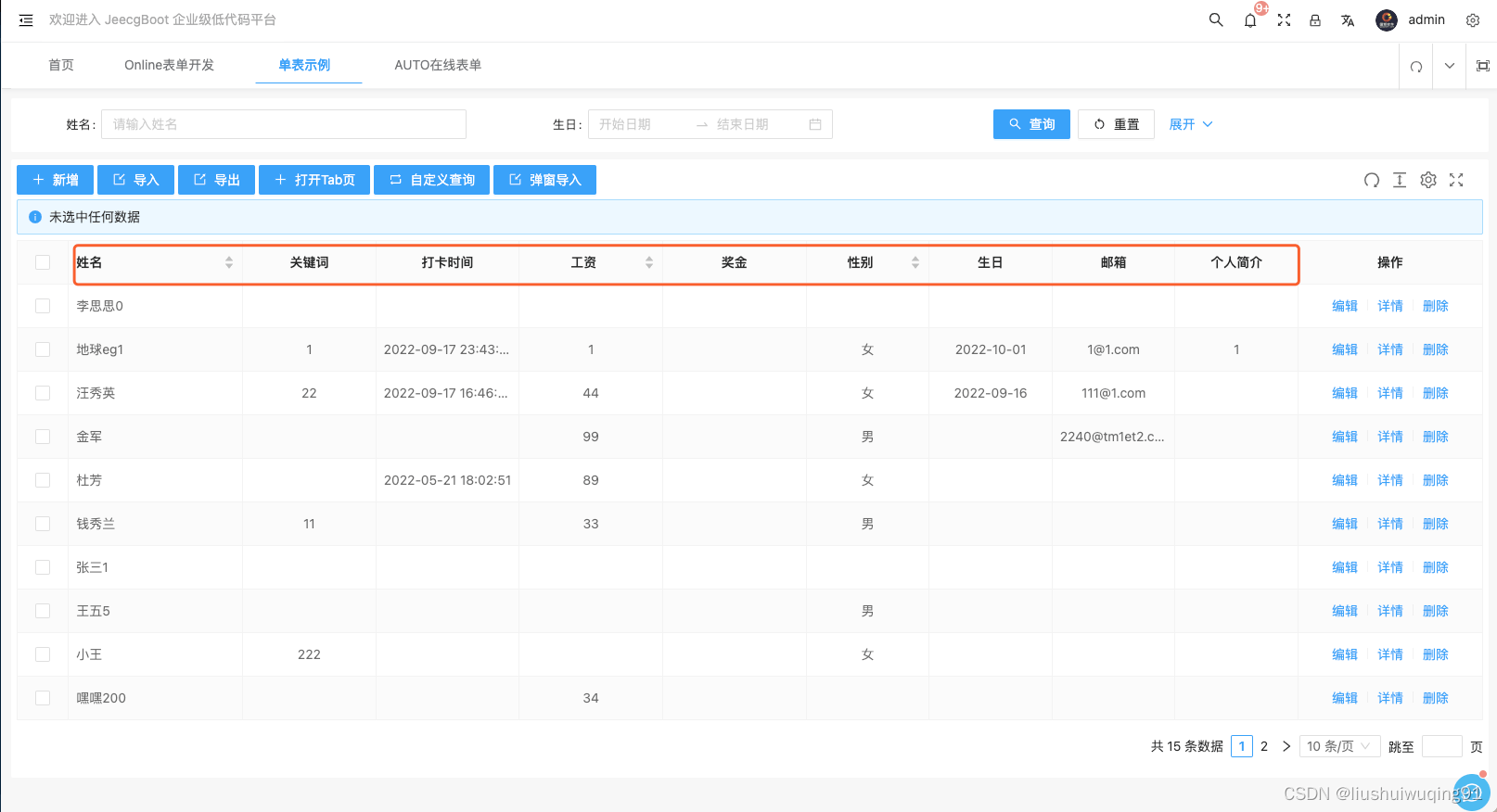Delete the 汪秀英 row via 删除
Screen dimensions: 1497x812
pos(1436,393)
